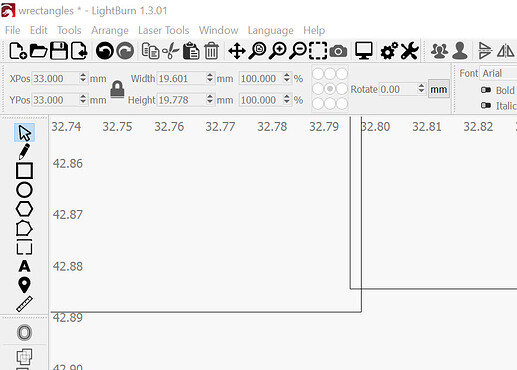Toggle the Bold font switch
Image resolution: width=517 pixels, height=370 pixels.
point(486,90)
